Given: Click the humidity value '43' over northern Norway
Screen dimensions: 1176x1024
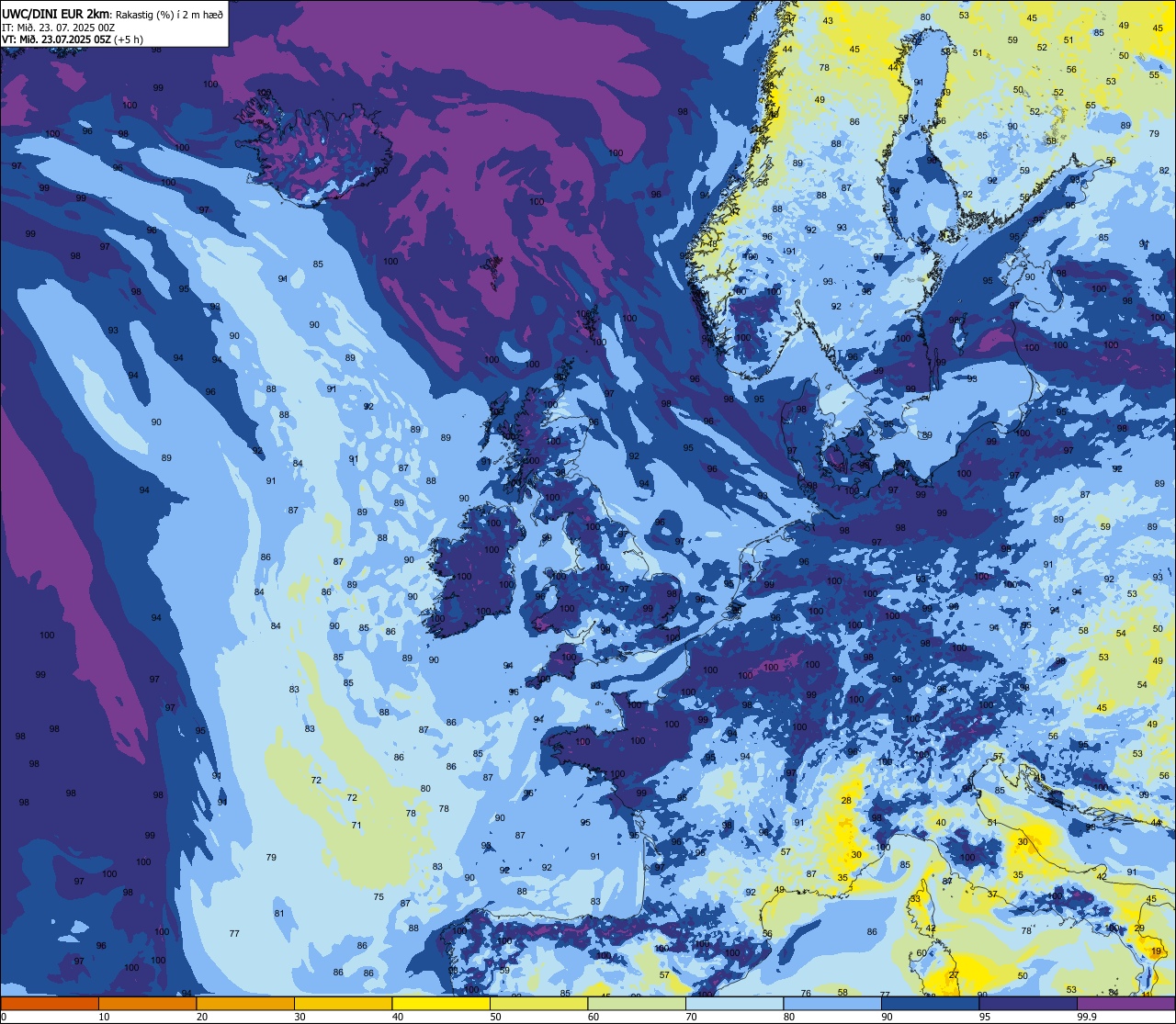Looking at the screenshot, I should pos(828,20).
